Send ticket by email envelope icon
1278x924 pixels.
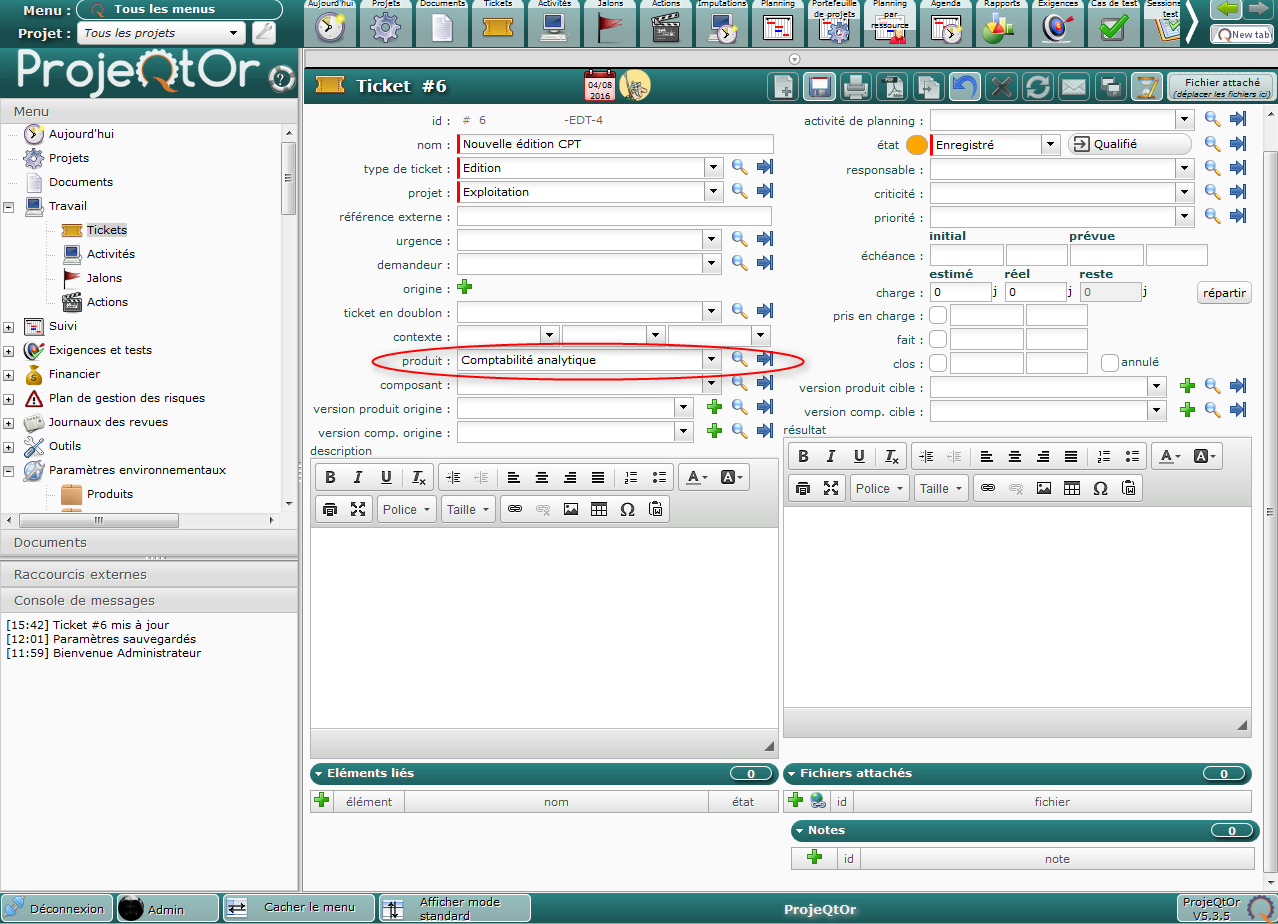point(1073,87)
